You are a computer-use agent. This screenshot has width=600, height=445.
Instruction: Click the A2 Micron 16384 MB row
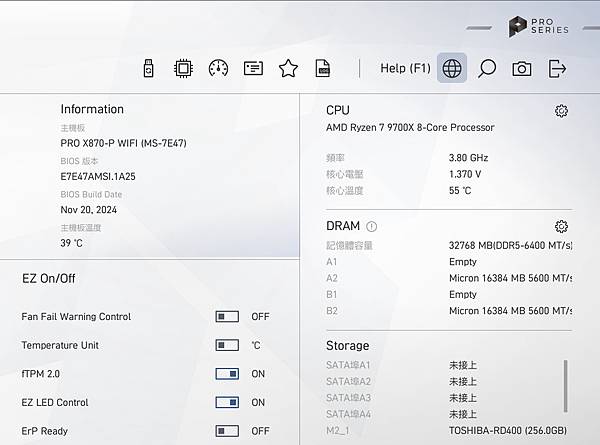[449, 278]
